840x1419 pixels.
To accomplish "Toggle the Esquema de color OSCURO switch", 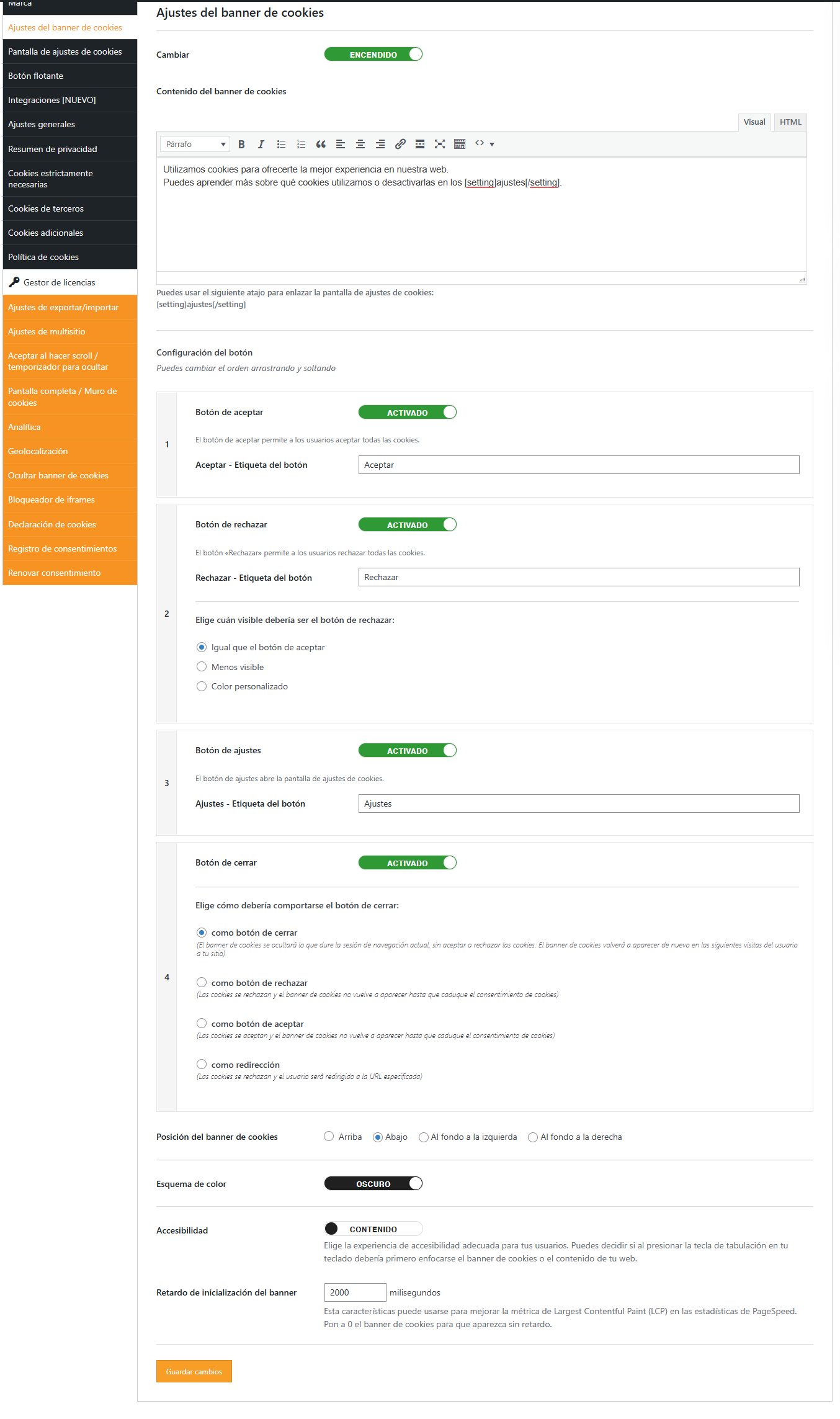I will point(373,1184).
